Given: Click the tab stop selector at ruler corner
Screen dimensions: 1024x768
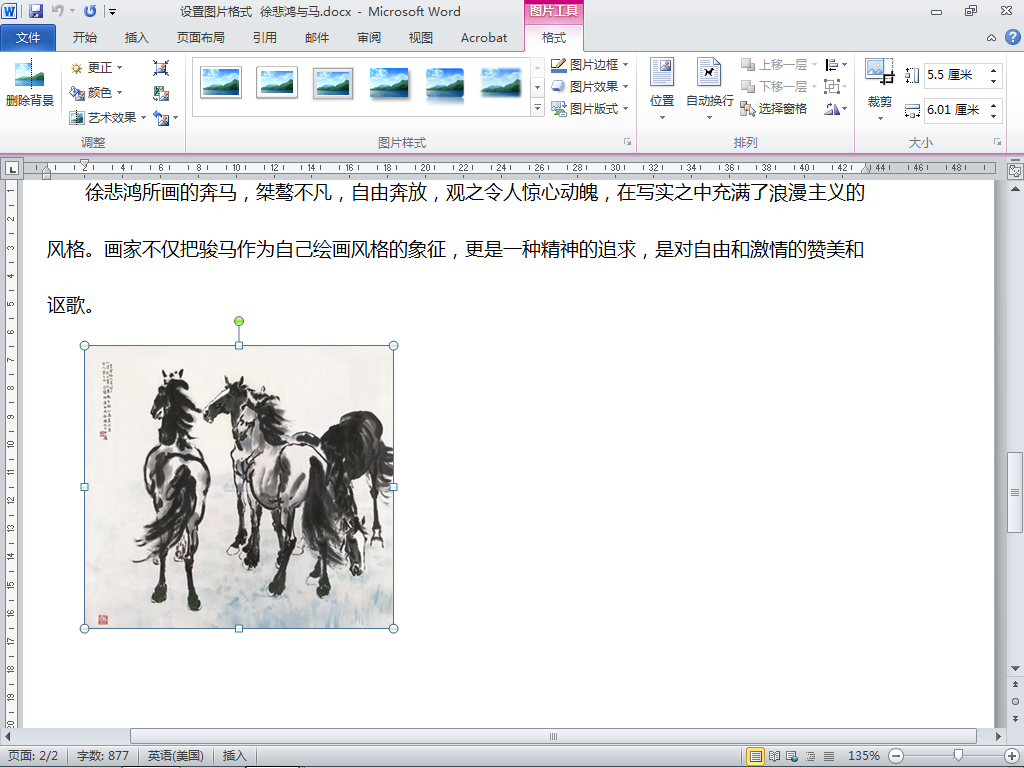Looking at the screenshot, I should [12, 169].
